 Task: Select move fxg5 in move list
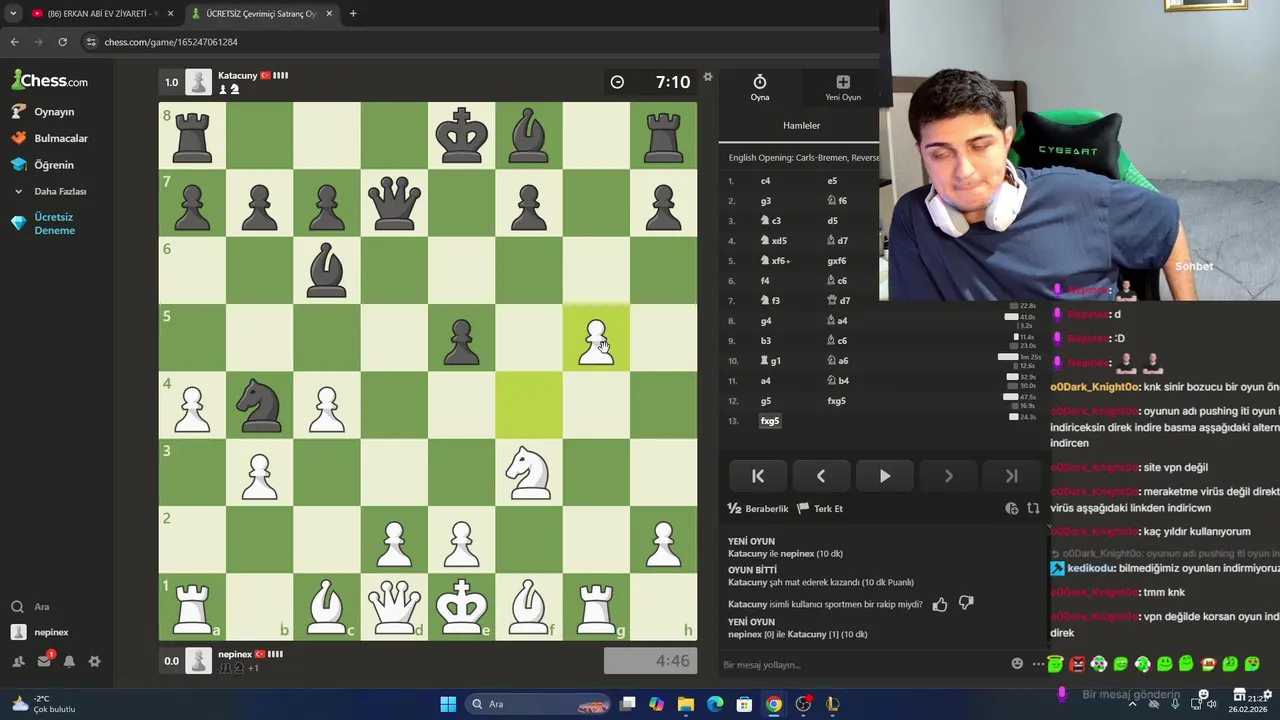[x=769, y=421]
